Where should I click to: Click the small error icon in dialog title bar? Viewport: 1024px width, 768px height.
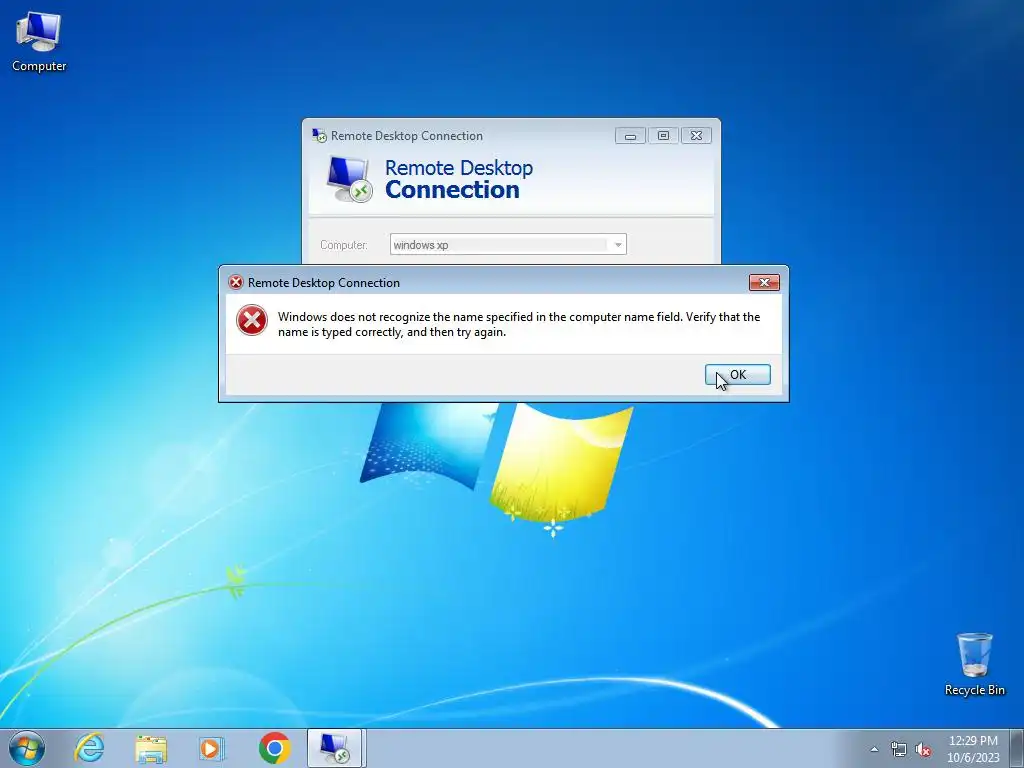[236, 282]
